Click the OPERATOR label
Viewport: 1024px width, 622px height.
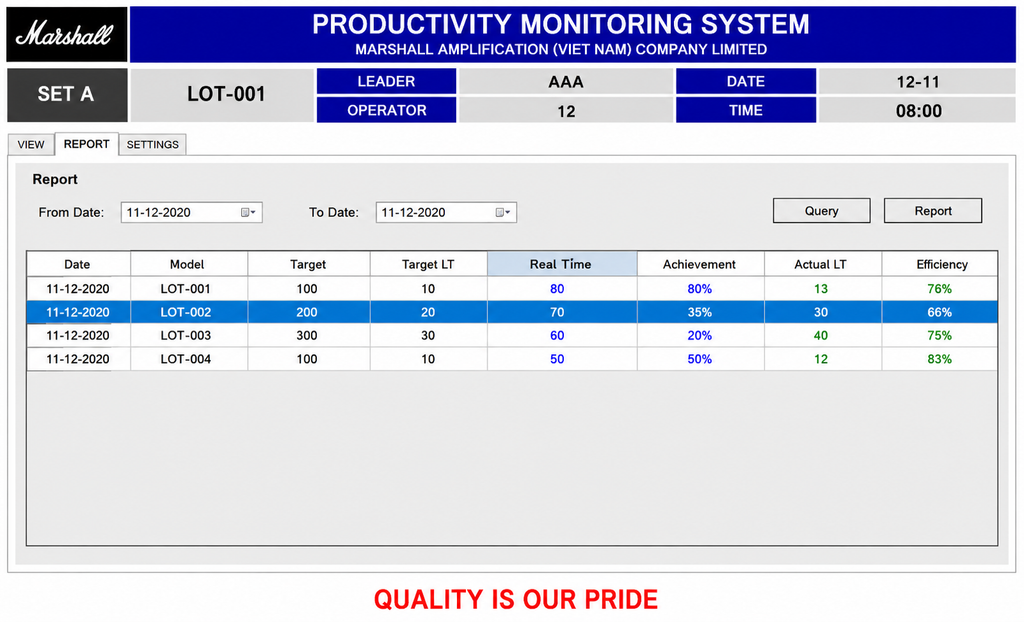click(x=386, y=110)
